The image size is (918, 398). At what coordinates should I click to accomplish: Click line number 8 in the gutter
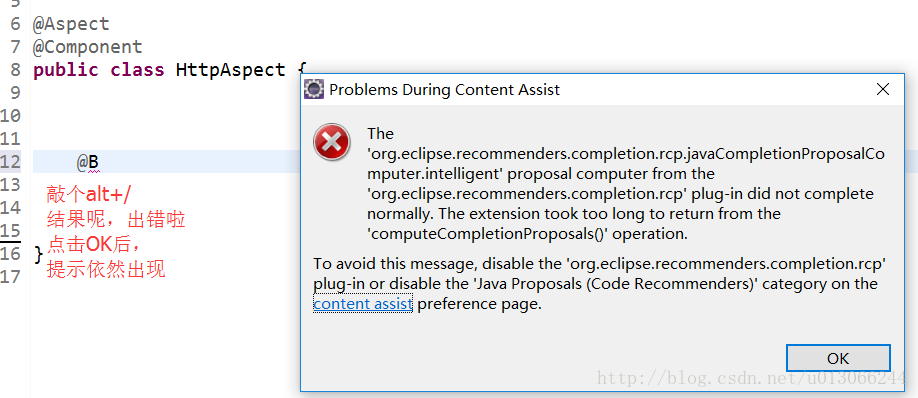tap(15, 70)
